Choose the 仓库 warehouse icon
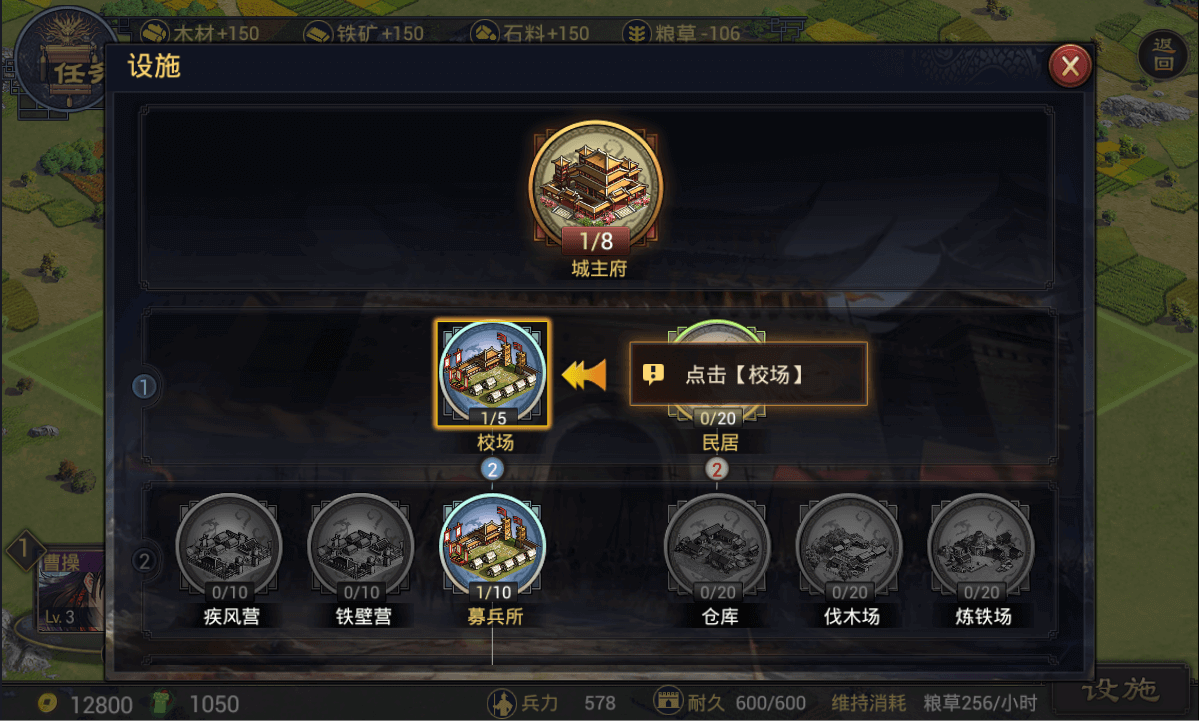The height and width of the screenshot is (721, 1199). (717, 547)
